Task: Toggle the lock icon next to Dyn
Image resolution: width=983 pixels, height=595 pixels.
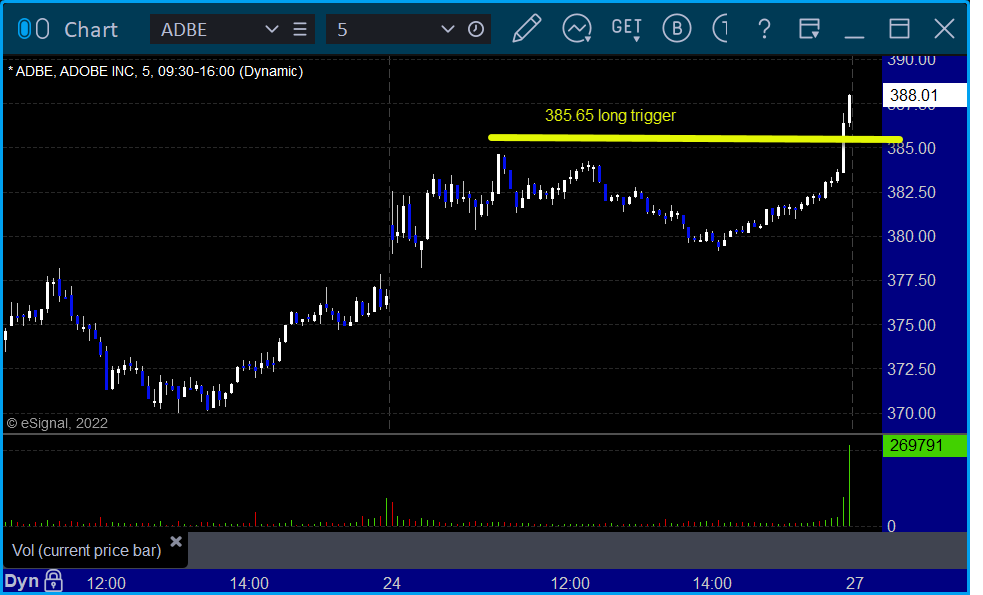Action: [53, 581]
